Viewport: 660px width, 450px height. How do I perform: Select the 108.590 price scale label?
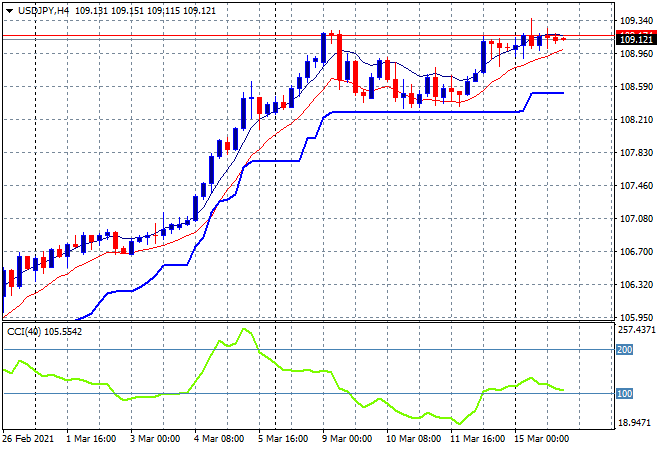637,87
